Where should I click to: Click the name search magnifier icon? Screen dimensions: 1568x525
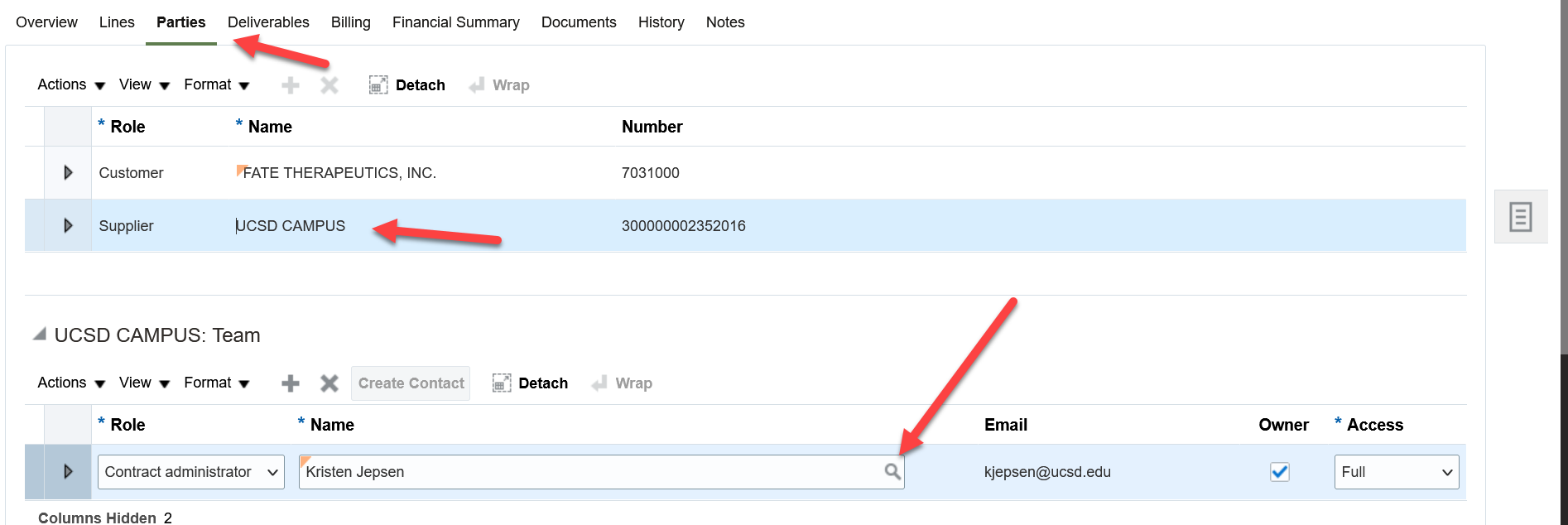(x=892, y=471)
